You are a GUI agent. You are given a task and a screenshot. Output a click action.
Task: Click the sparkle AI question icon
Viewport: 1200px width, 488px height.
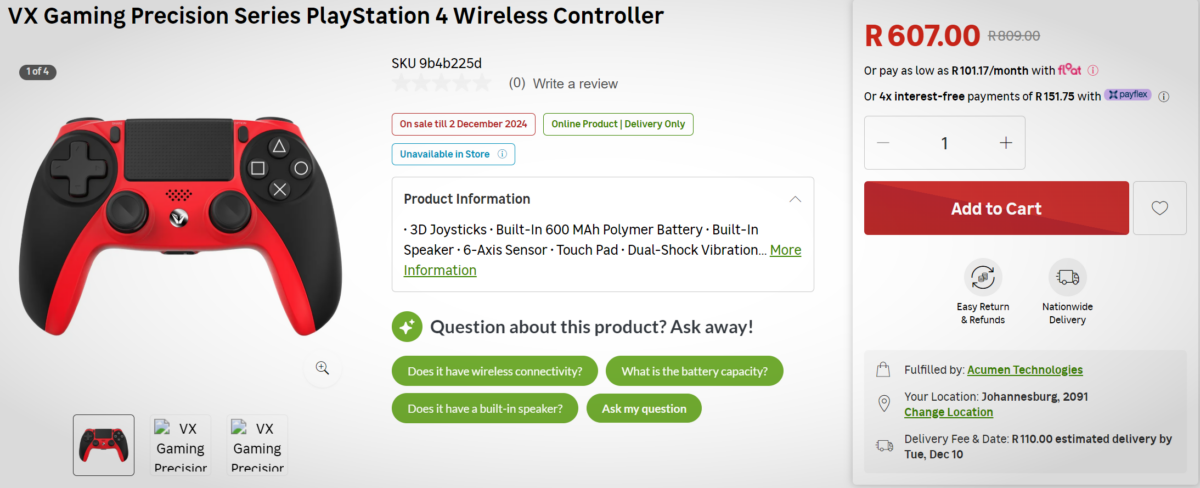pyautogui.click(x=406, y=326)
